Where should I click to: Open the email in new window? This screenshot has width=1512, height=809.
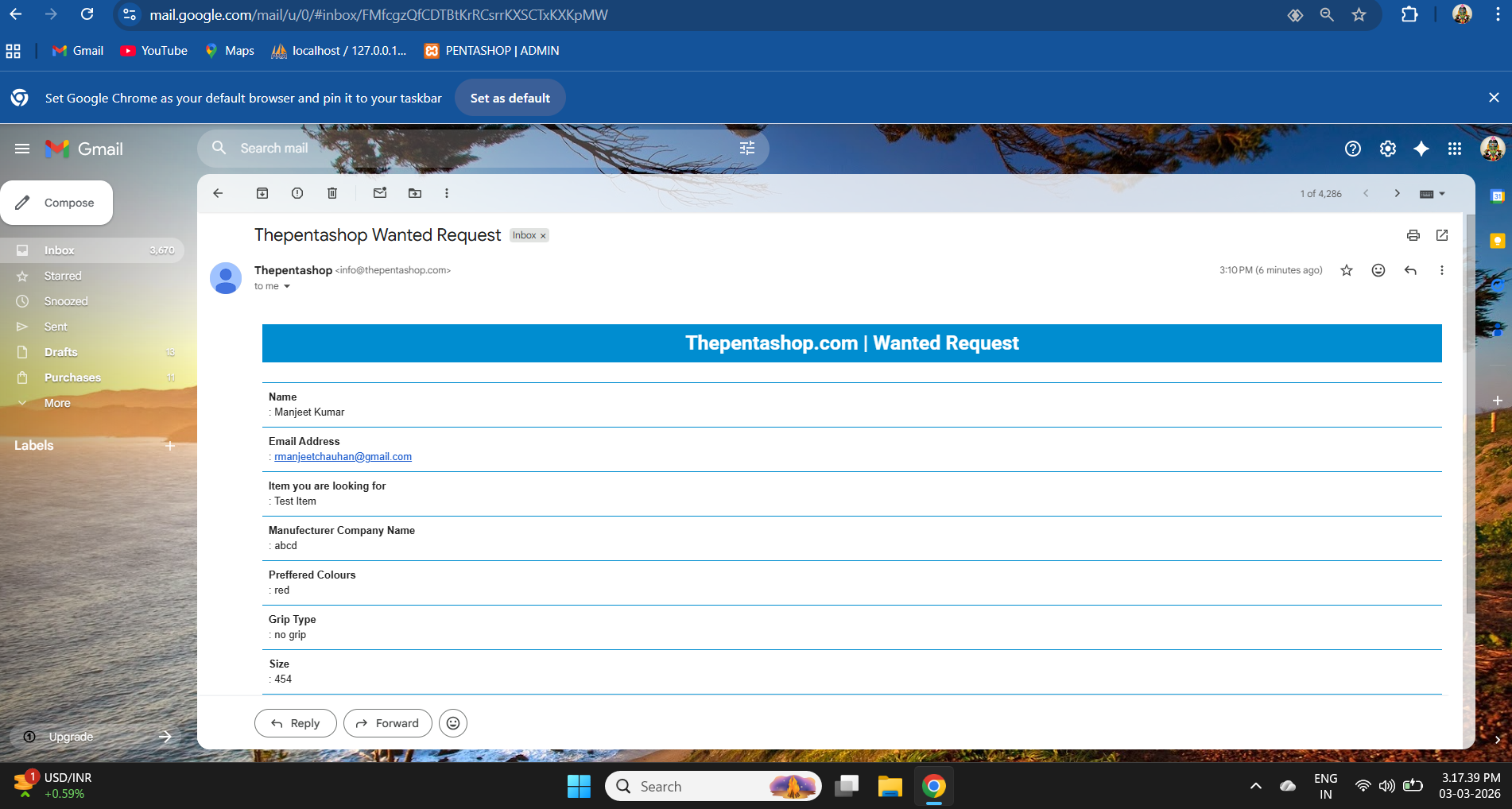pos(1442,235)
